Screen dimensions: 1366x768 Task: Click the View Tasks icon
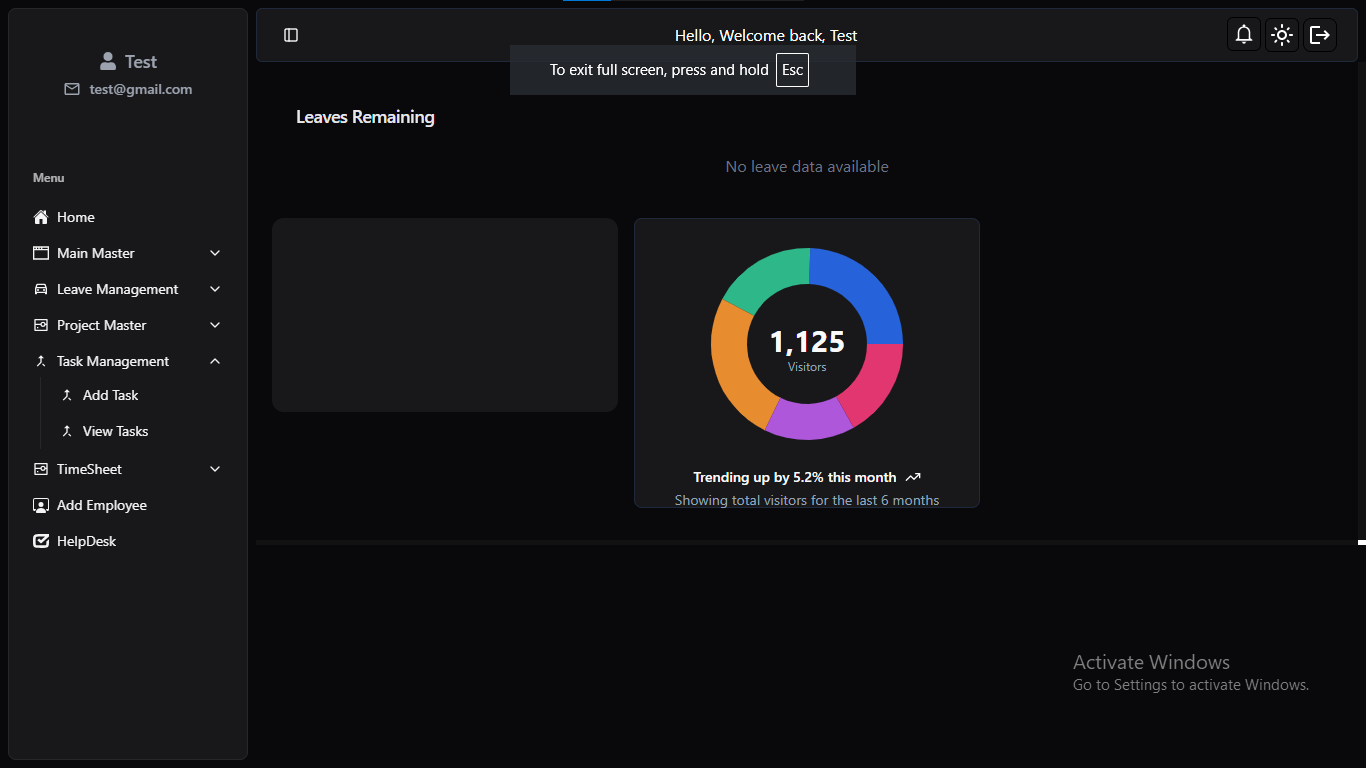pos(67,431)
